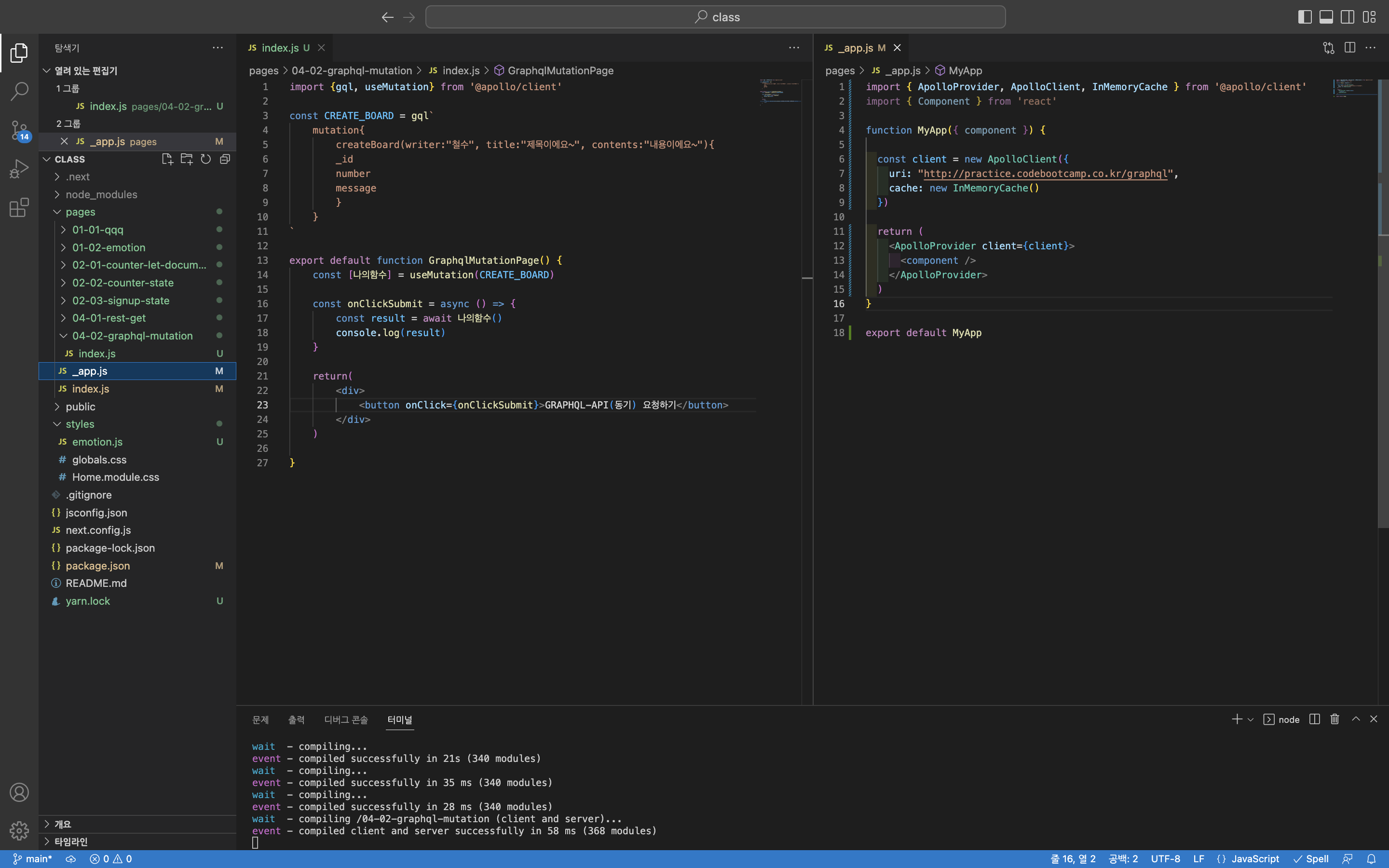Click the class command center search box

pos(715,17)
